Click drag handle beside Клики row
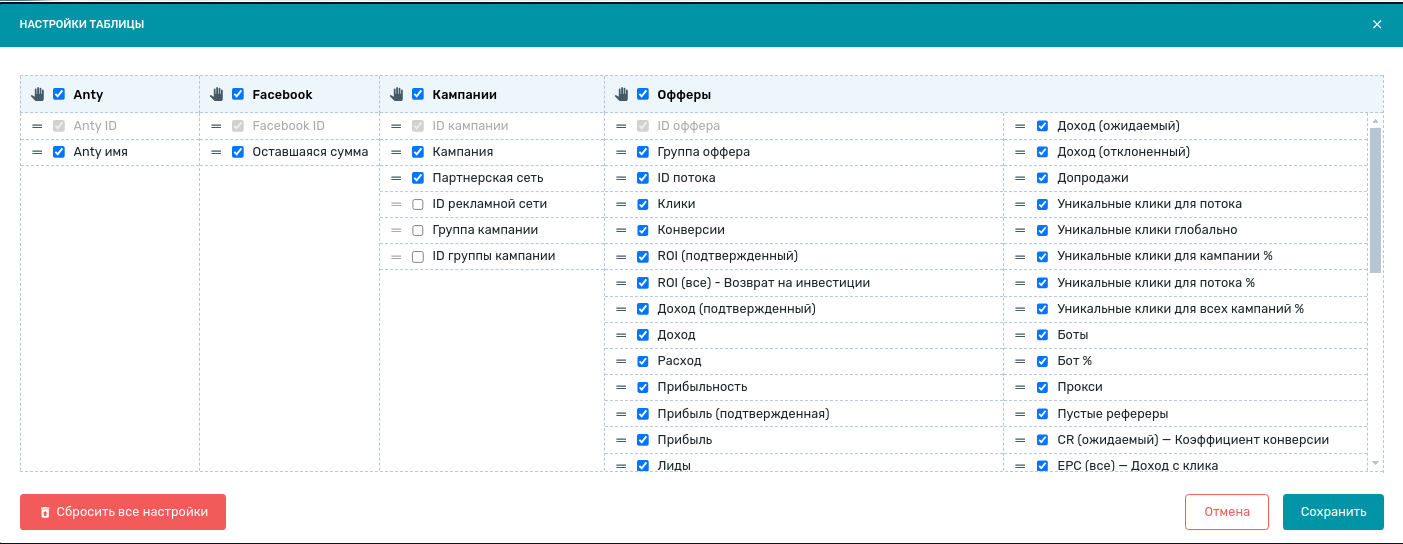1403x544 pixels. (621, 204)
